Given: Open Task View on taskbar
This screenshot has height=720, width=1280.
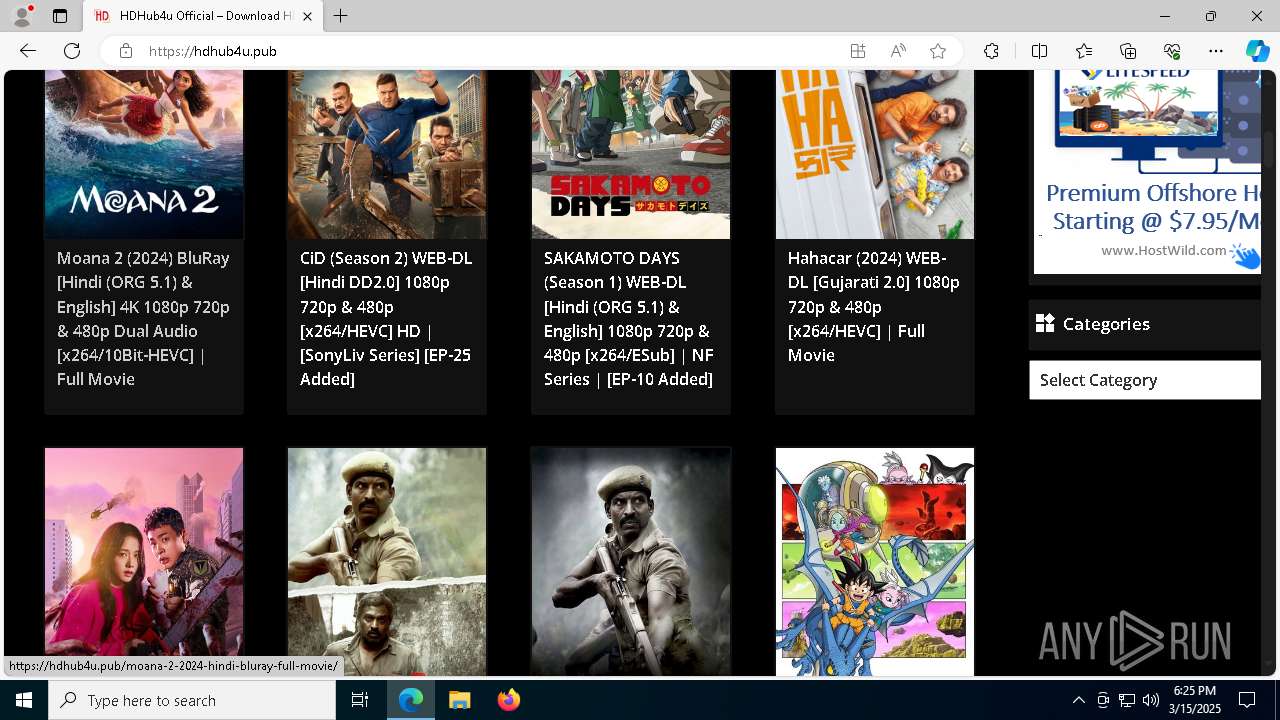Looking at the screenshot, I should coord(360,700).
